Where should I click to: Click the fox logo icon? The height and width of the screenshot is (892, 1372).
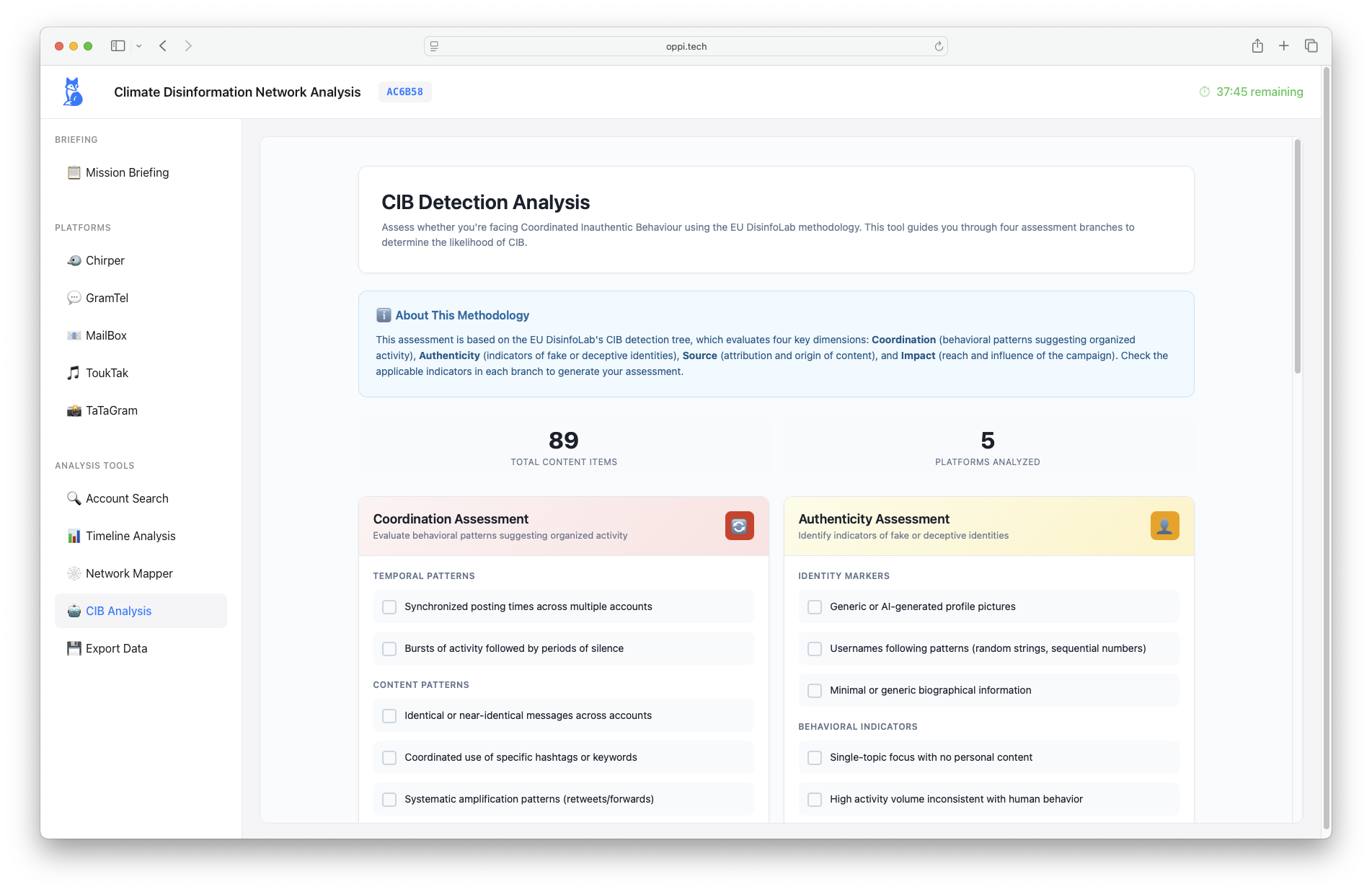73,92
